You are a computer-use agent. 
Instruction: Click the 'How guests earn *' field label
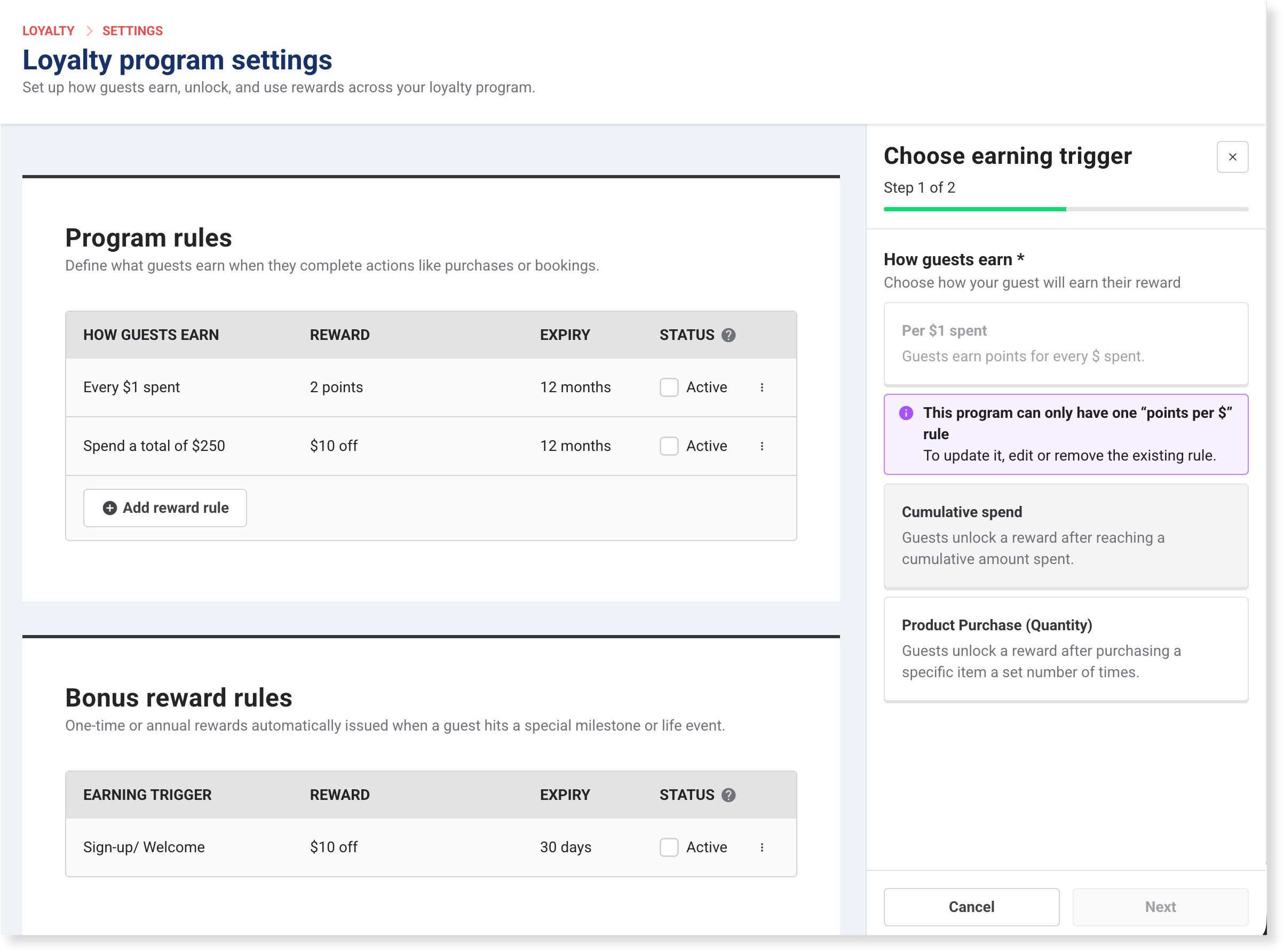[x=954, y=259]
